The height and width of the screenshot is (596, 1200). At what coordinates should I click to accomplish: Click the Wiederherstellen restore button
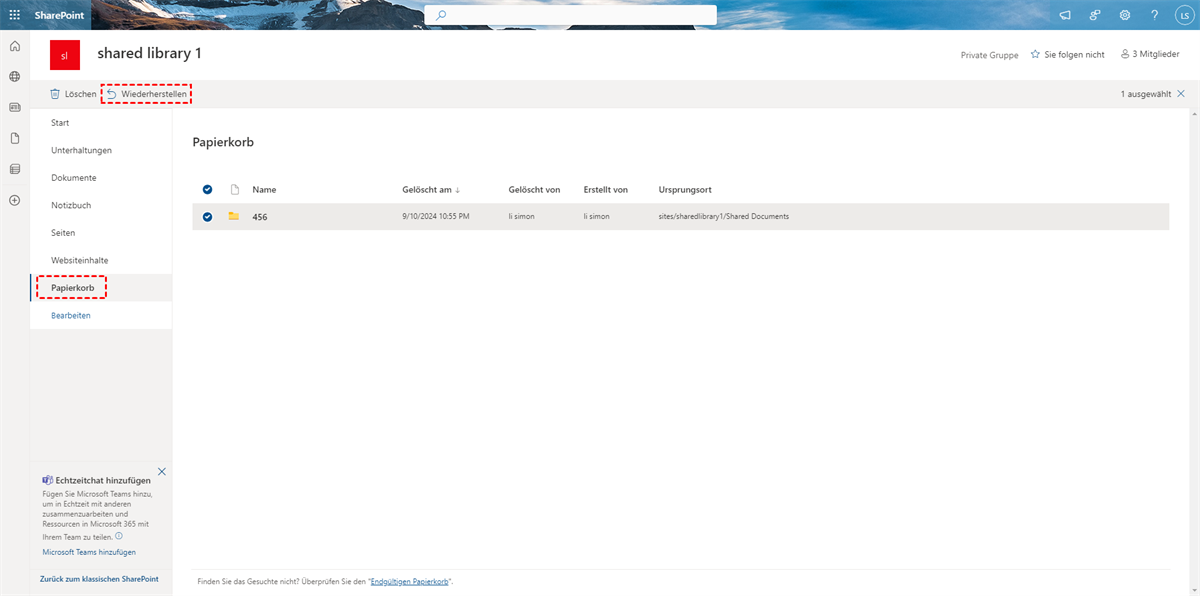(147, 94)
